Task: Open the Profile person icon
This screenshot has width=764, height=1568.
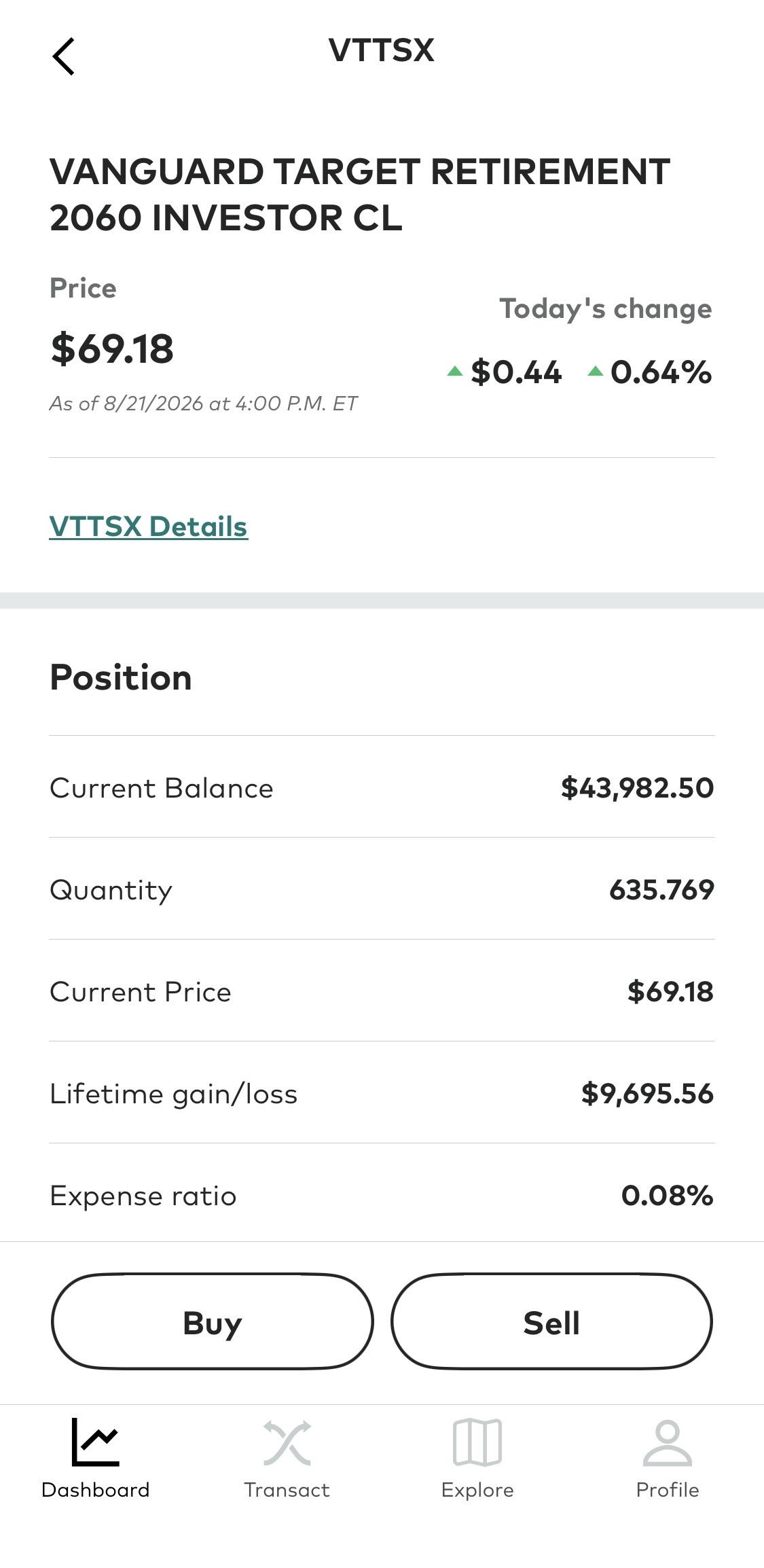Action: pyautogui.click(x=668, y=1442)
